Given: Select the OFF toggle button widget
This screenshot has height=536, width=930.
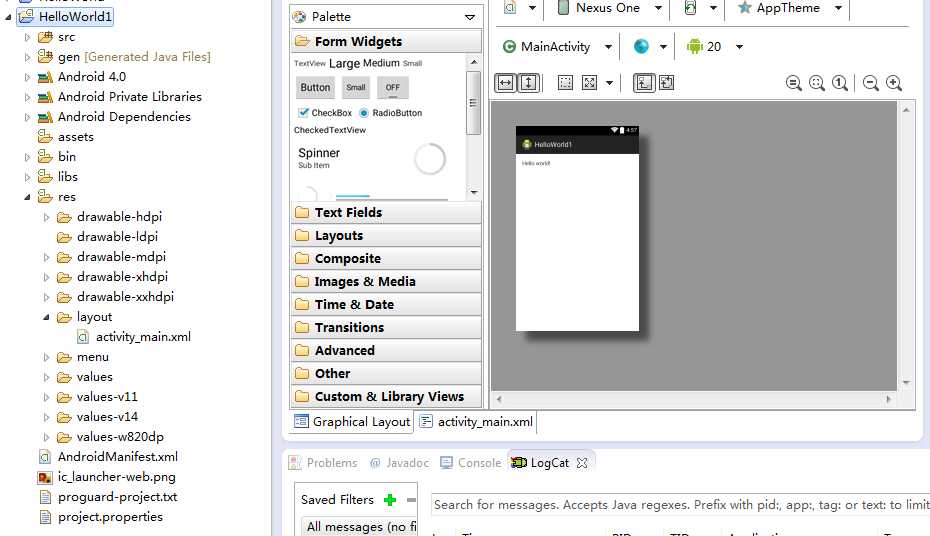Looking at the screenshot, I should pos(393,88).
